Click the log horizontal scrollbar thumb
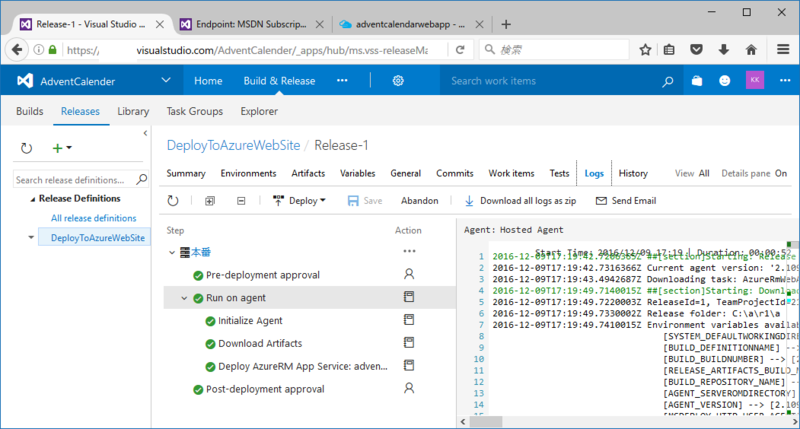800x429 pixels. click(485, 422)
